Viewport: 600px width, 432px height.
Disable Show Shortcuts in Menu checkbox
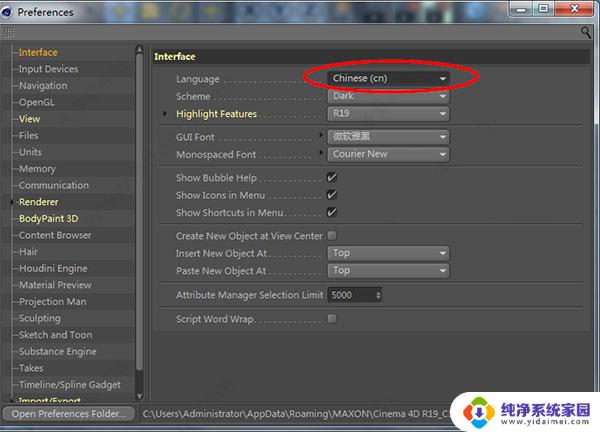332,212
